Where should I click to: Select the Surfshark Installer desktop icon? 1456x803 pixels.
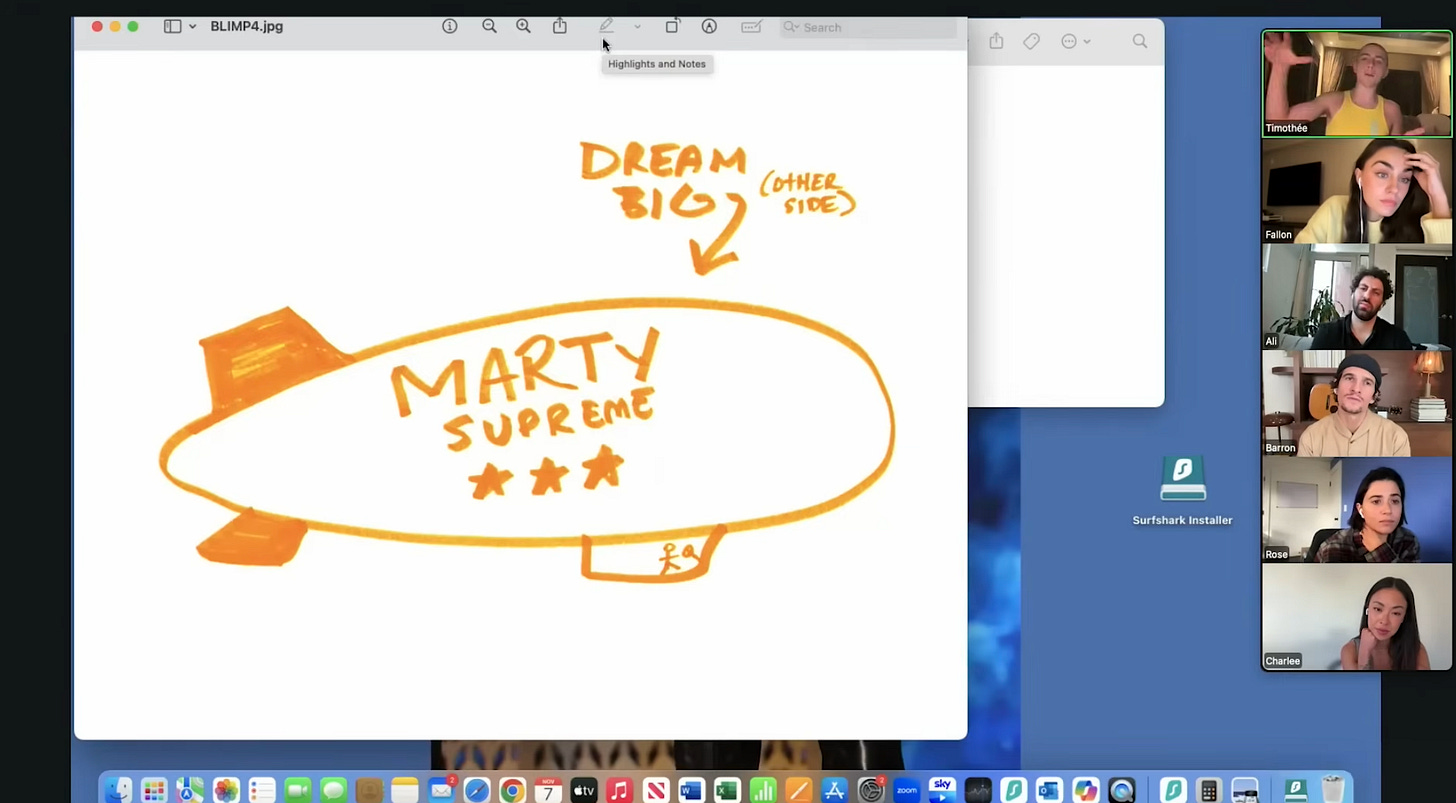point(1182,490)
